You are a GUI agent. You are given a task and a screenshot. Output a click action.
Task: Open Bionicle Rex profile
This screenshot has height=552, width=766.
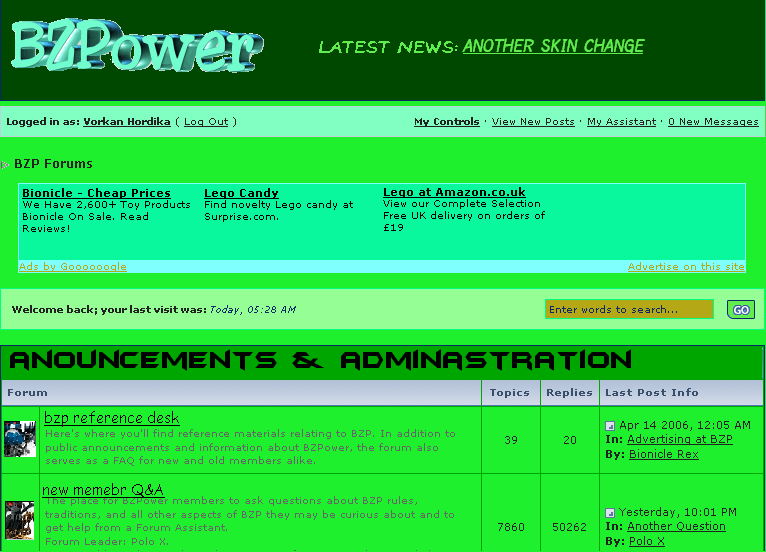663,454
